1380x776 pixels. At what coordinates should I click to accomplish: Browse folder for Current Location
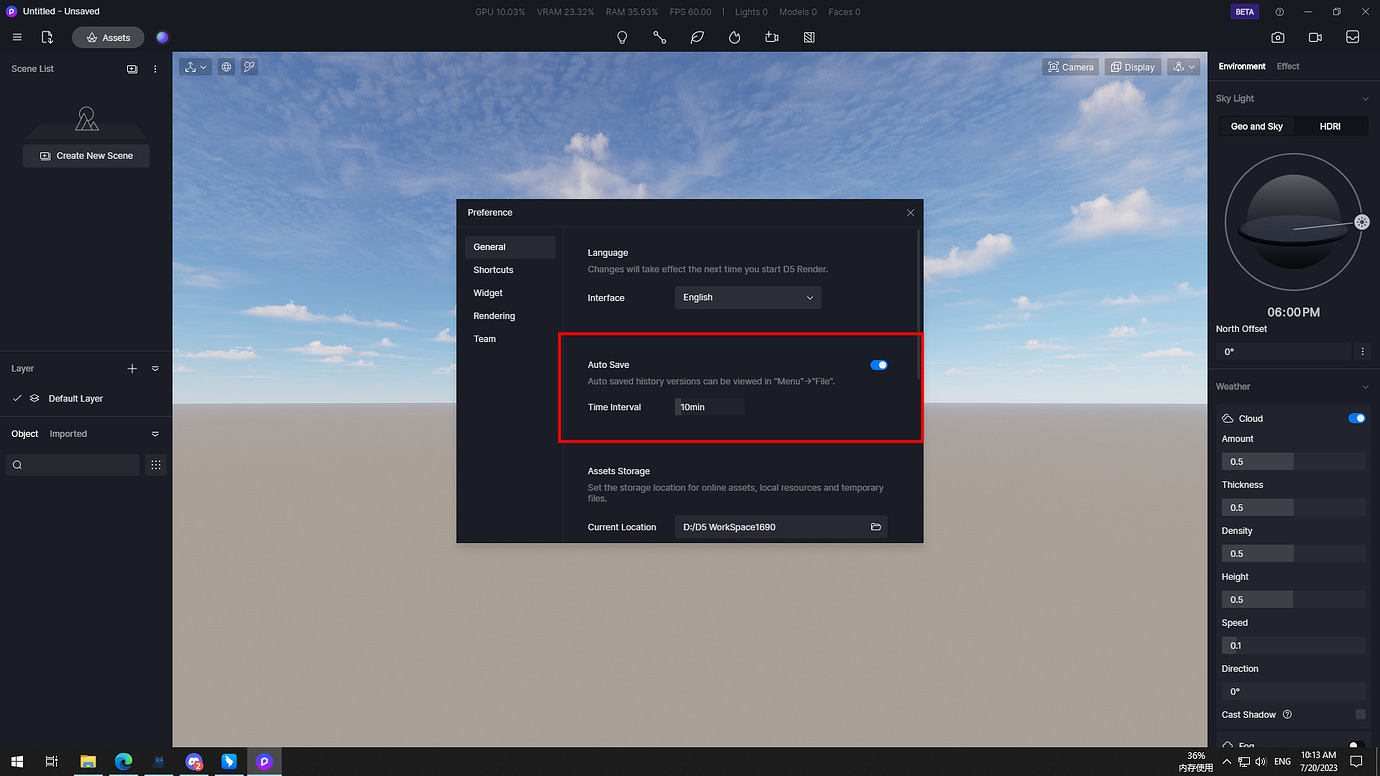click(x=876, y=527)
